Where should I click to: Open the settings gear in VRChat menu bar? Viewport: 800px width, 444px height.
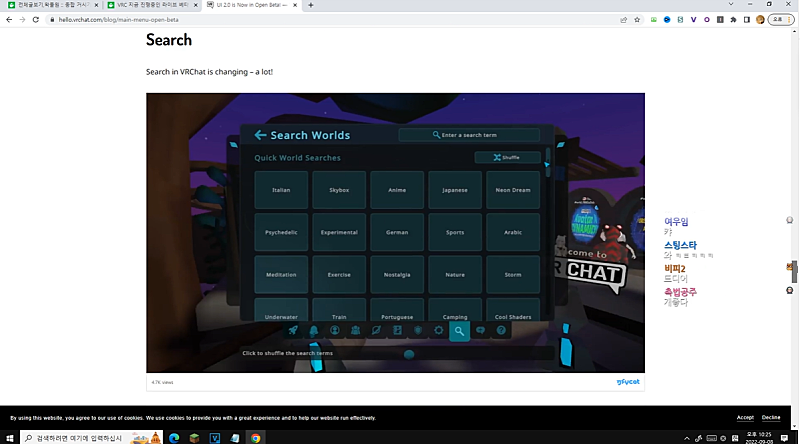pos(439,331)
